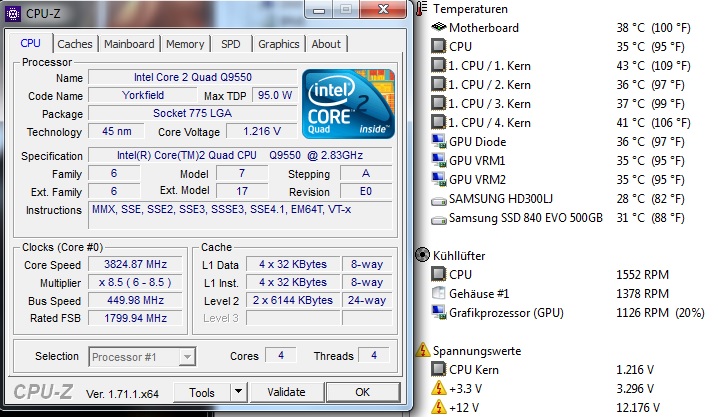Click chip icon next to CPU temperature
Screen dimensions: 718x417
point(439,46)
